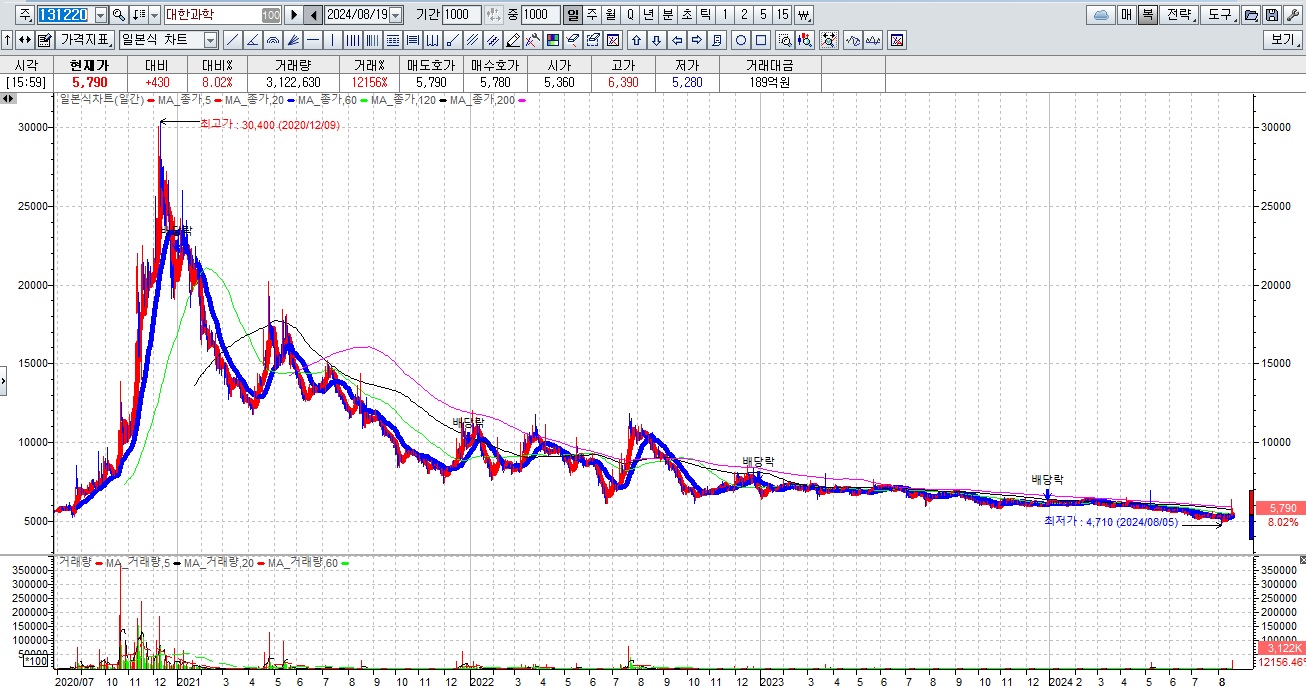The image size is (1306, 686).
Task: Select the Fibonacci fan drawing tool
Action: [x=293, y=40]
